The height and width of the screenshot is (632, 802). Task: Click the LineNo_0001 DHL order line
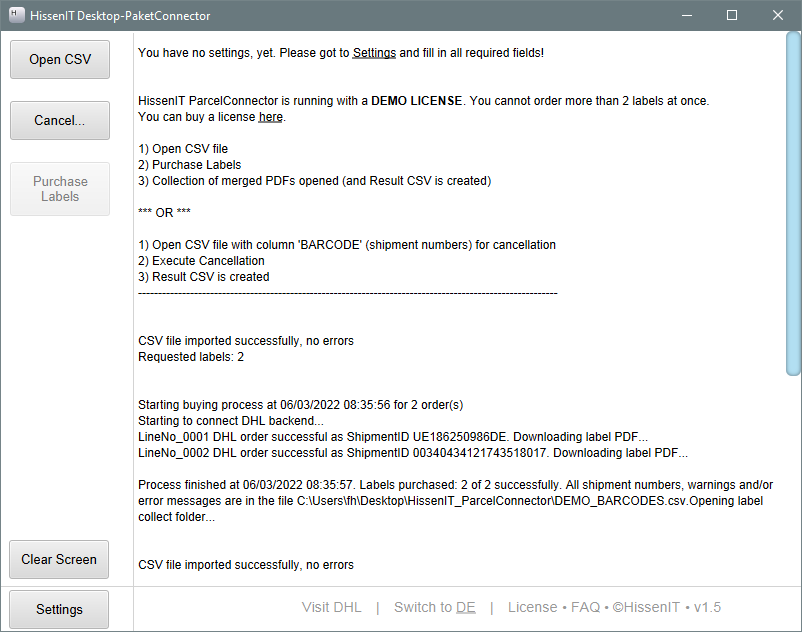coord(393,437)
